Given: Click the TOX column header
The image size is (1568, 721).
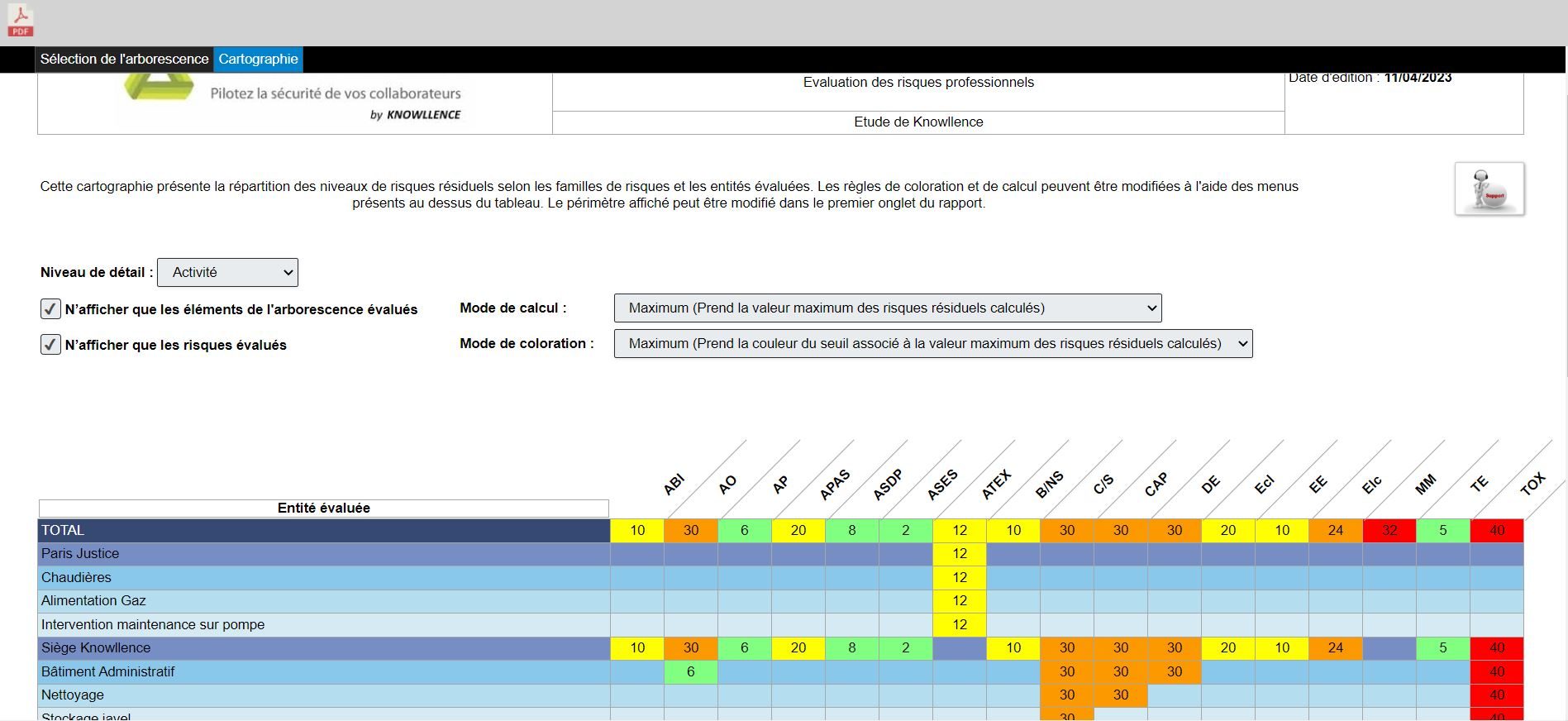Looking at the screenshot, I should [1532, 485].
